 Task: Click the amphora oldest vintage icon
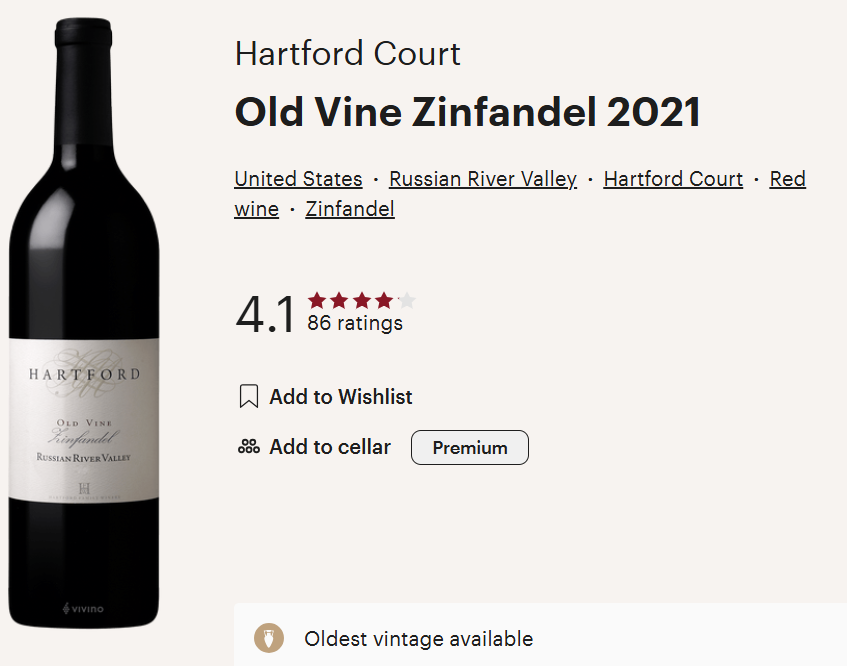[269, 638]
